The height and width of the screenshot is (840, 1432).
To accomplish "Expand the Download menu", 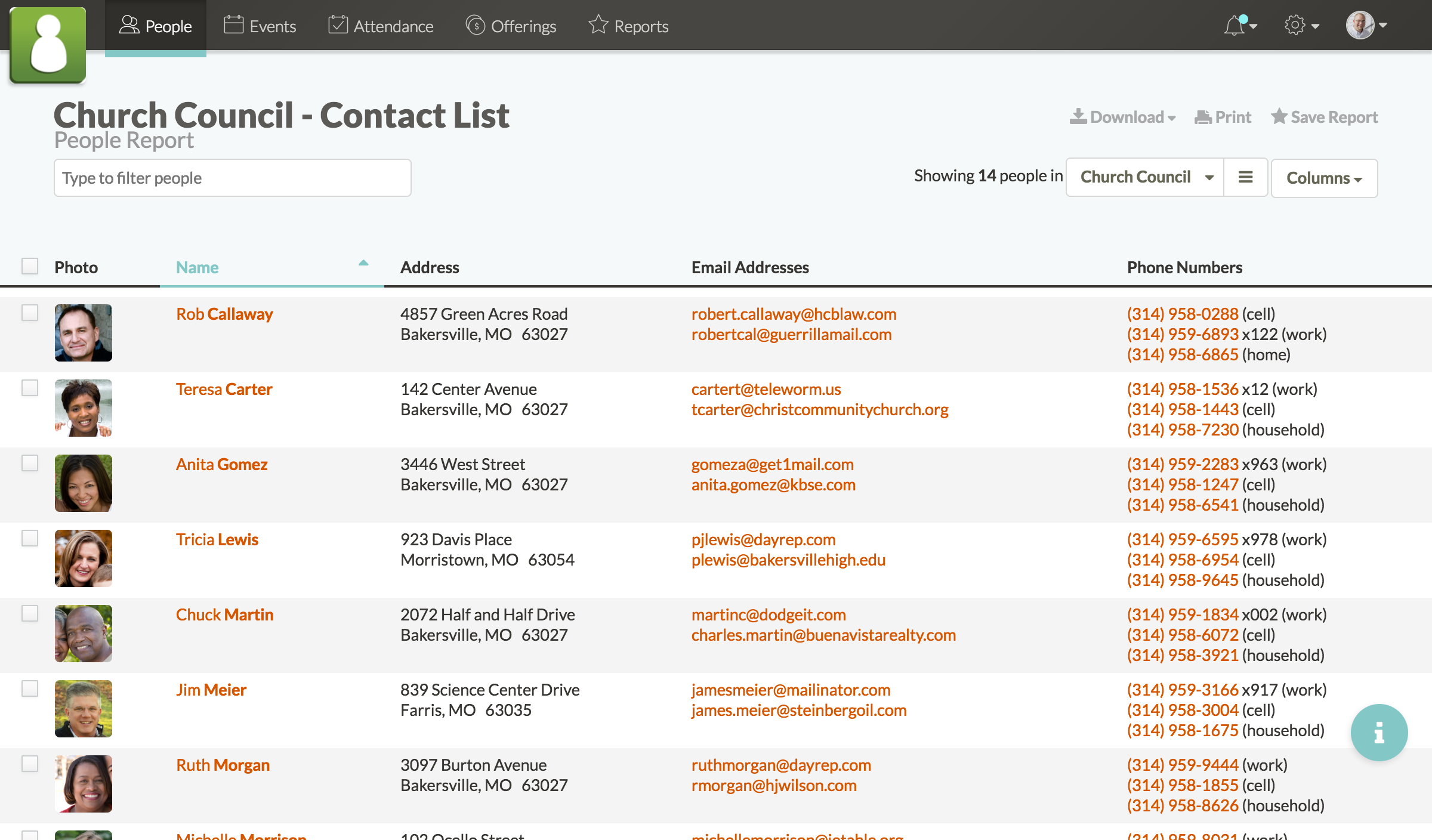I will [x=1122, y=117].
